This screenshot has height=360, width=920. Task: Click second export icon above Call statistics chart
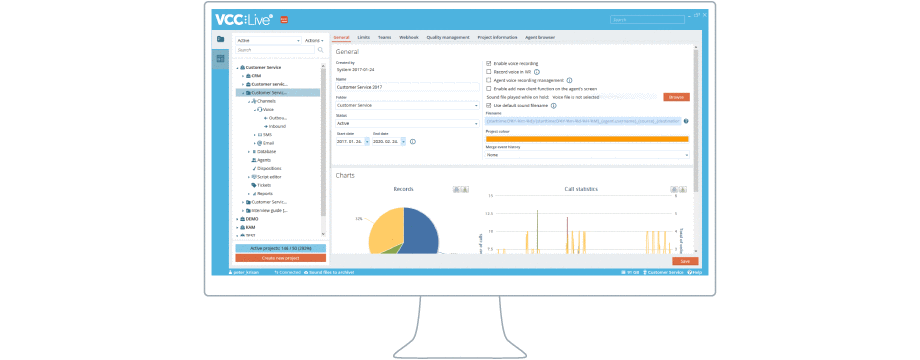(682, 189)
